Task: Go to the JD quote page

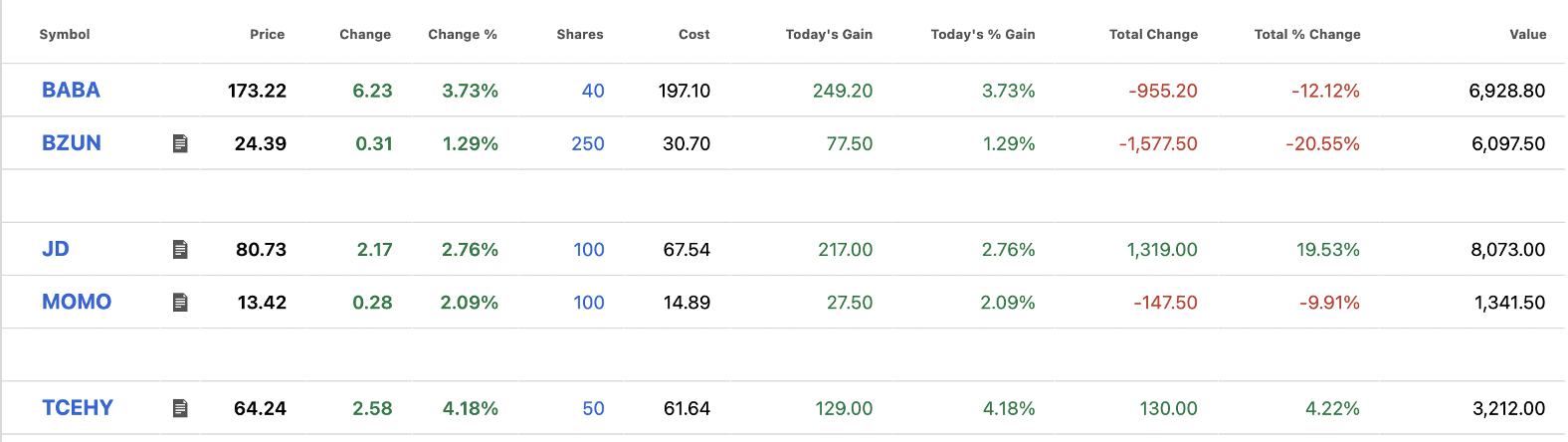Action: tap(56, 250)
